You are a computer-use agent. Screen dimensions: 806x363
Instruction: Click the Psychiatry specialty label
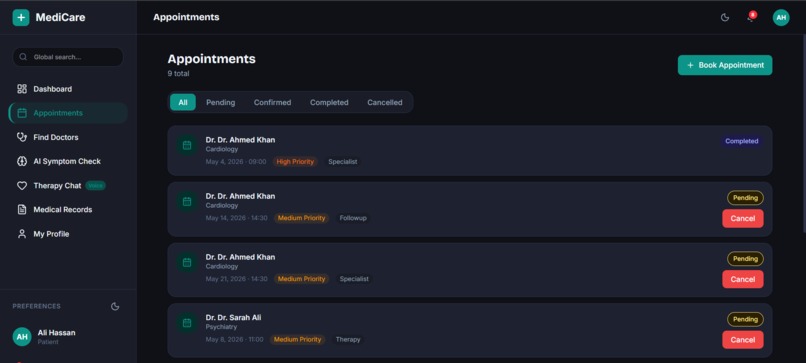pyautogui.click(x=222, y=327)
